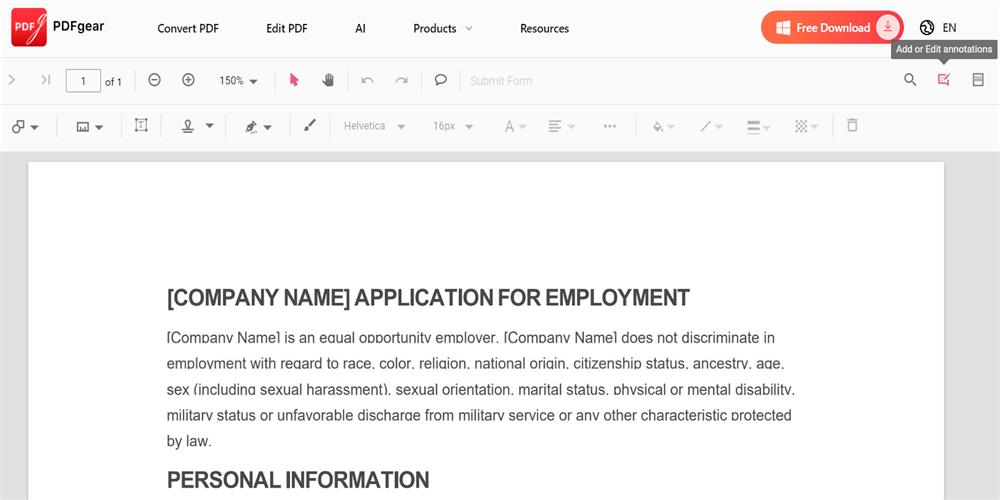Toggle Add or Edit annotations button

[943, 80]
